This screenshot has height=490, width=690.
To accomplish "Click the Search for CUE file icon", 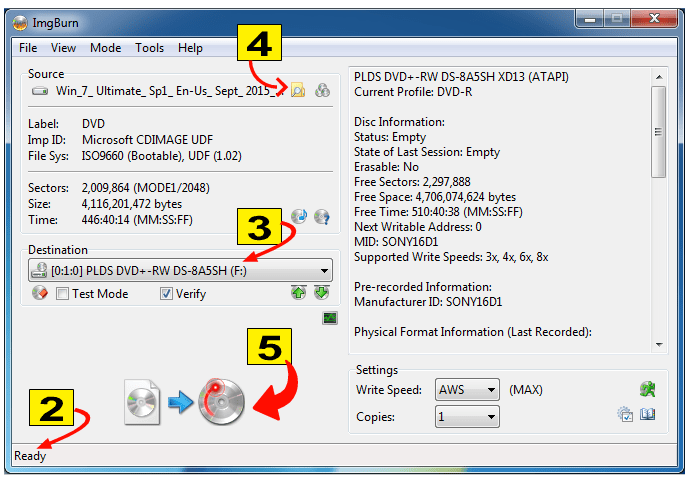I will (322, 90).
